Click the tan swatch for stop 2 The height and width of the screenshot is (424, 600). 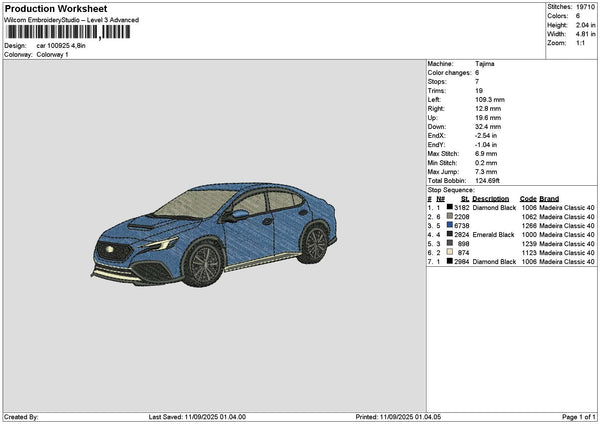(450, 216)
